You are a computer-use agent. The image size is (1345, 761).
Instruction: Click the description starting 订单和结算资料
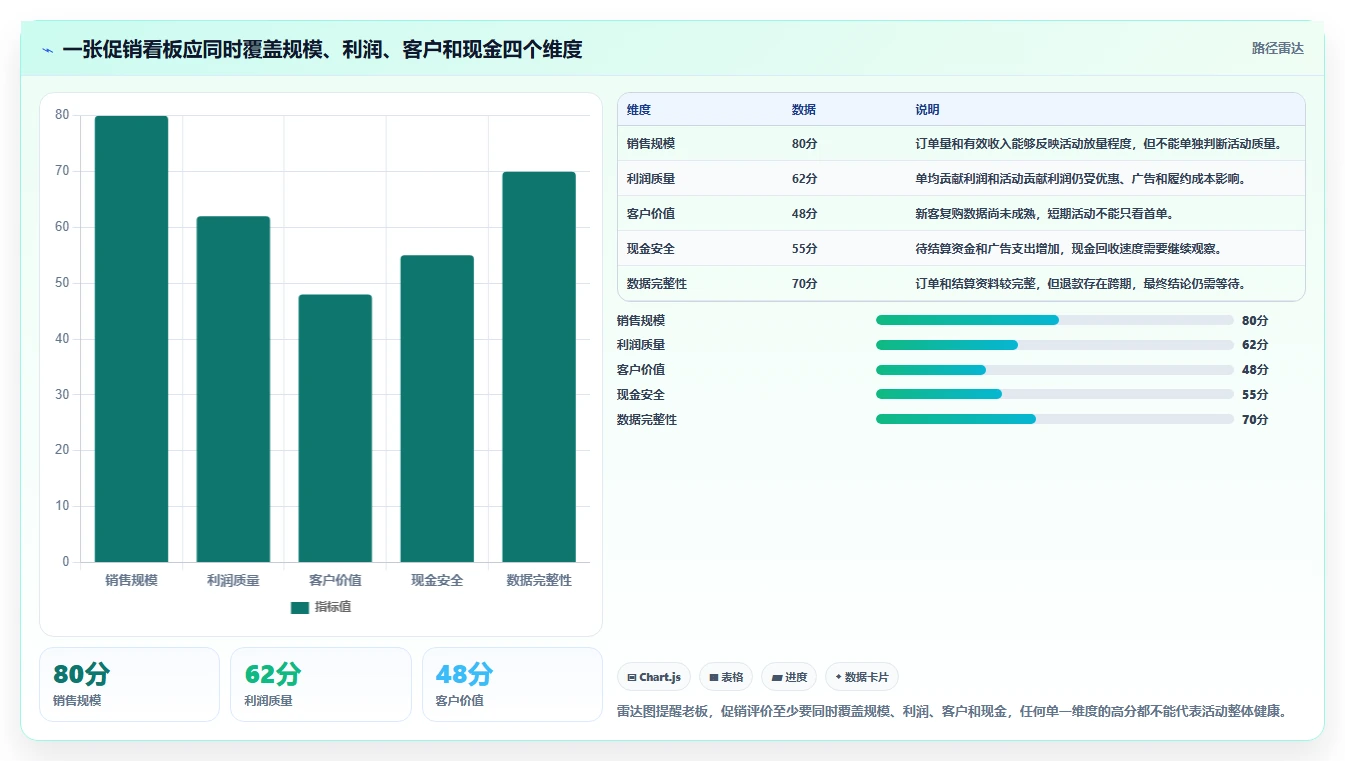(x=1081, y=284)
